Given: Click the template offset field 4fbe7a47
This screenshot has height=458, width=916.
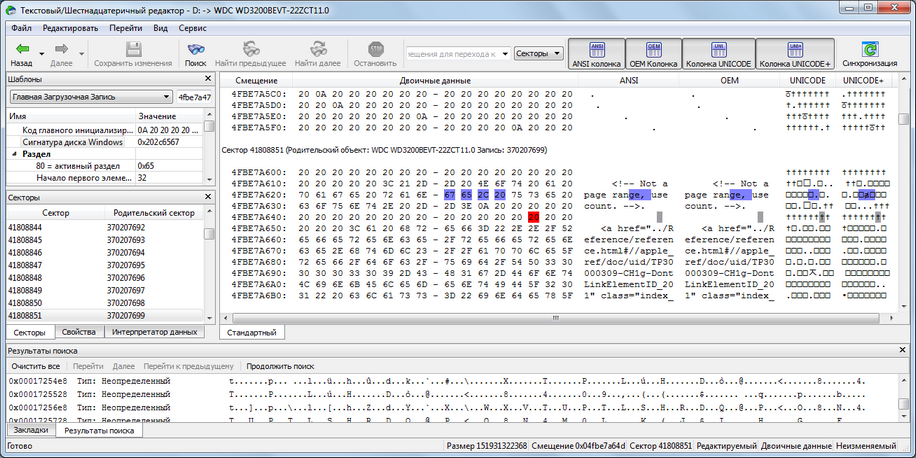Looking at the screenshot, I should 195,96.
